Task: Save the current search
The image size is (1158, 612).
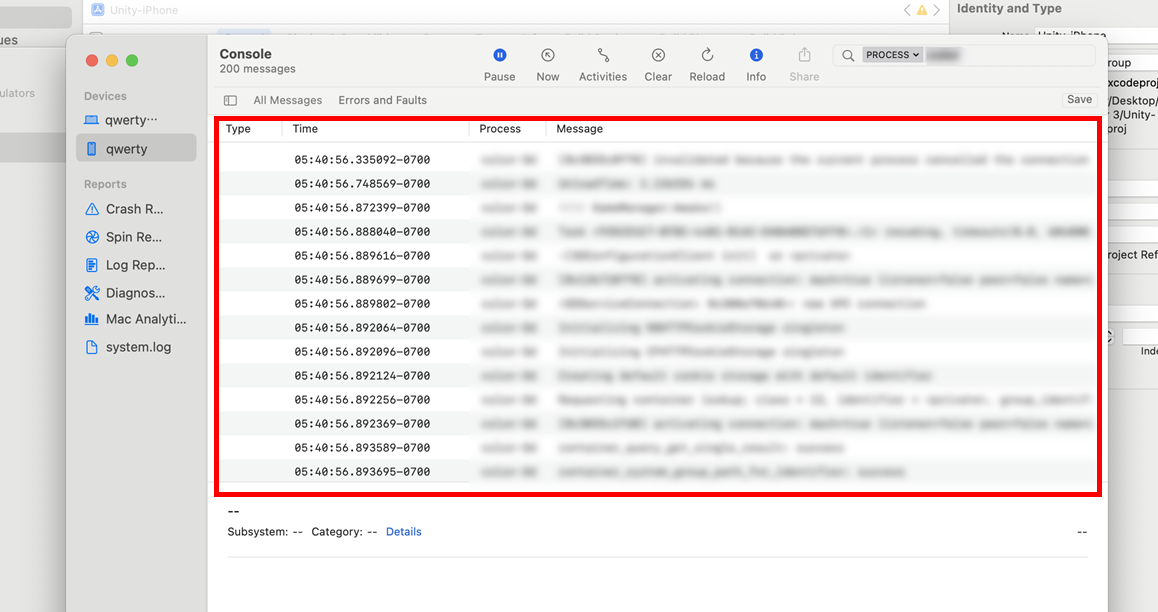Action: pyautogui.click(x=1079, y=100)
